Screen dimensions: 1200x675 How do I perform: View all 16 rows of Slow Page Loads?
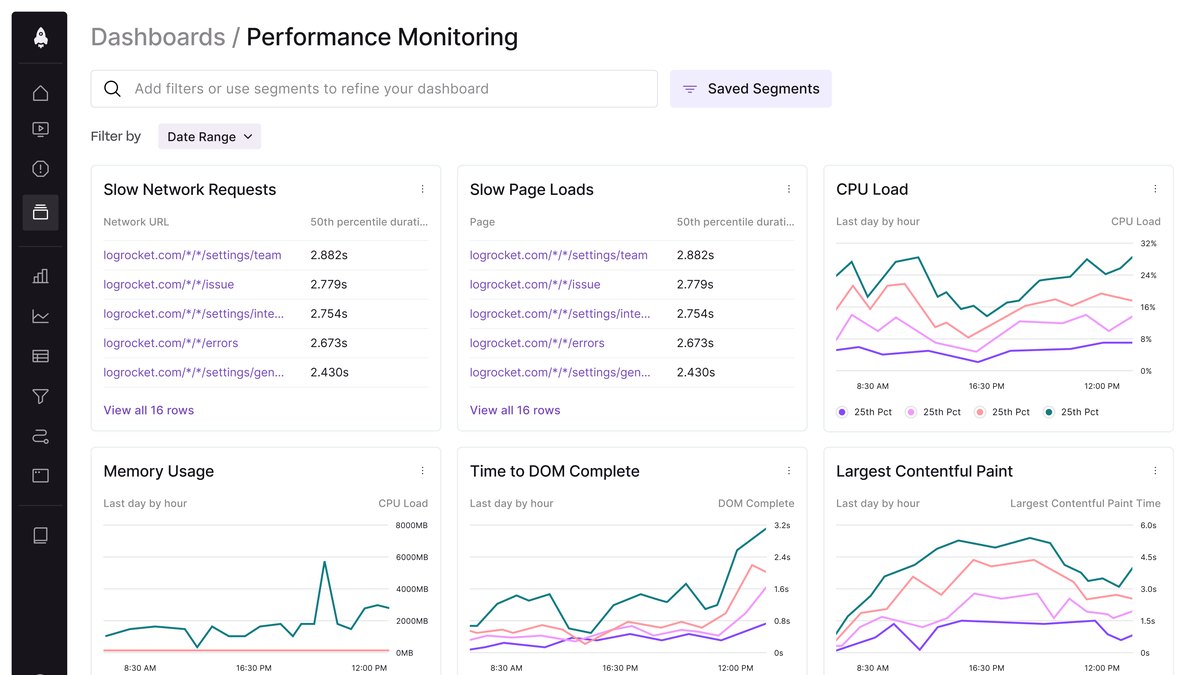[x=515, y=410]
